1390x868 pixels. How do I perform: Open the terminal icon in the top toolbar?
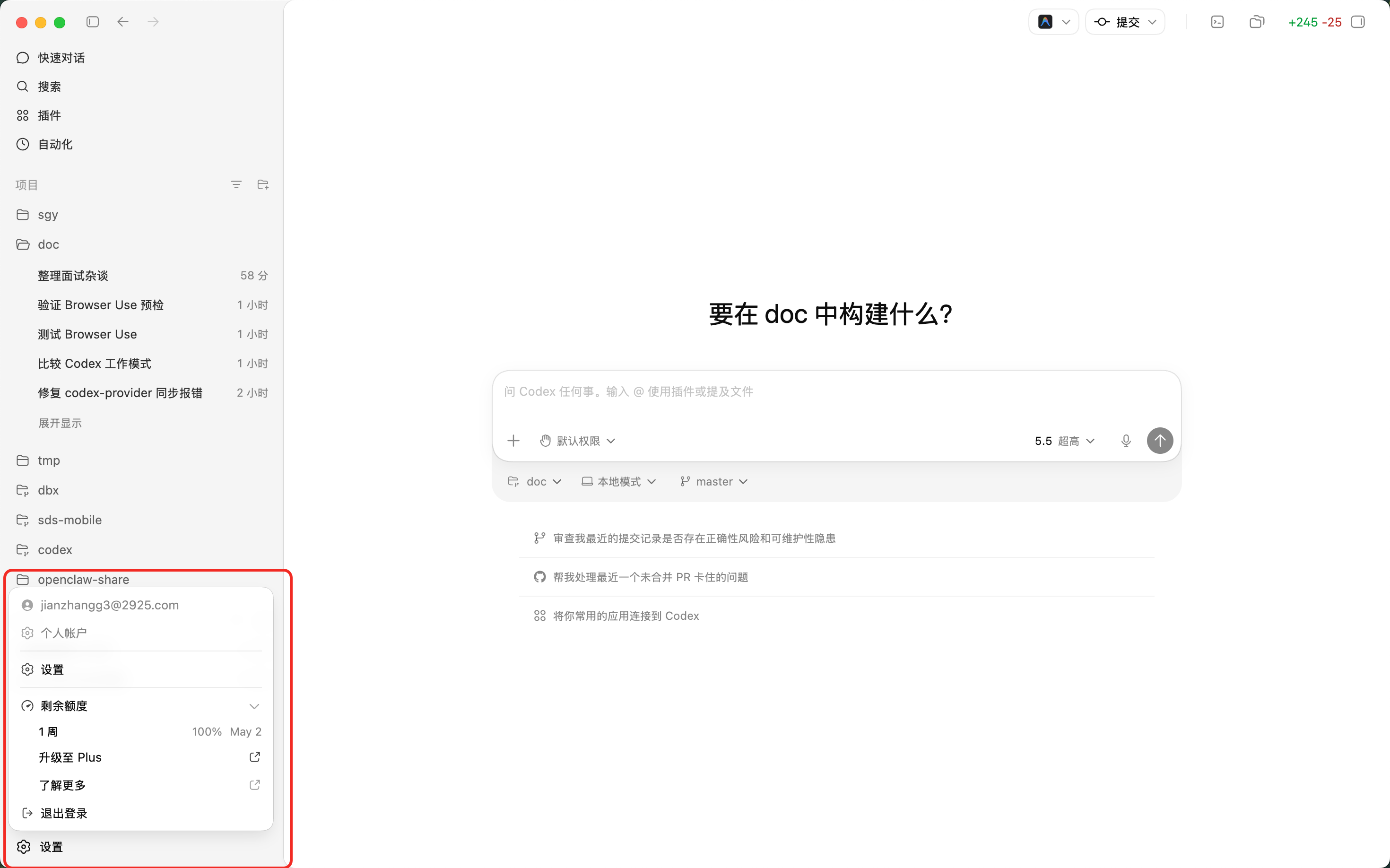click(1216, 22)
